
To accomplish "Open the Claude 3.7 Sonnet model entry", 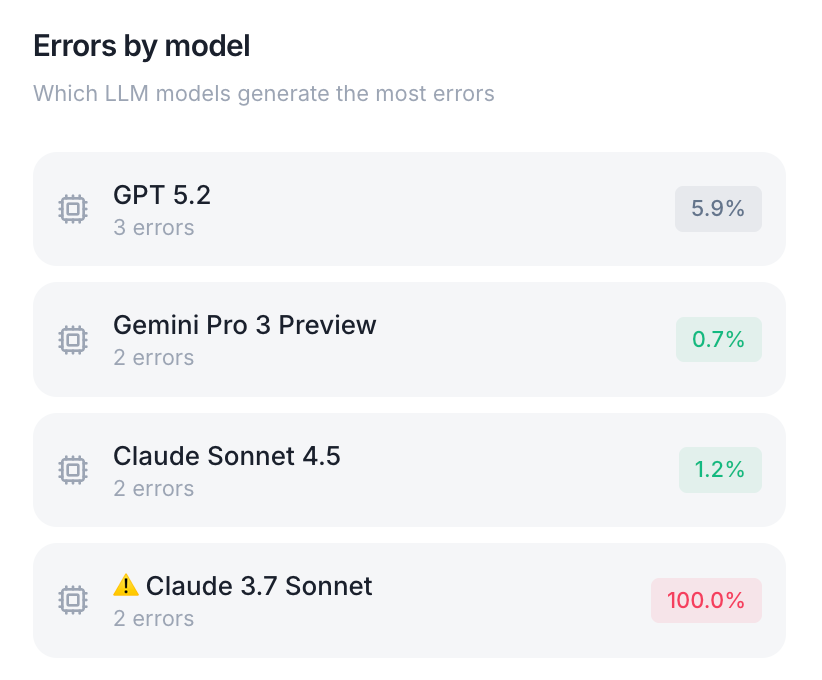I will [x=259, y=586].
